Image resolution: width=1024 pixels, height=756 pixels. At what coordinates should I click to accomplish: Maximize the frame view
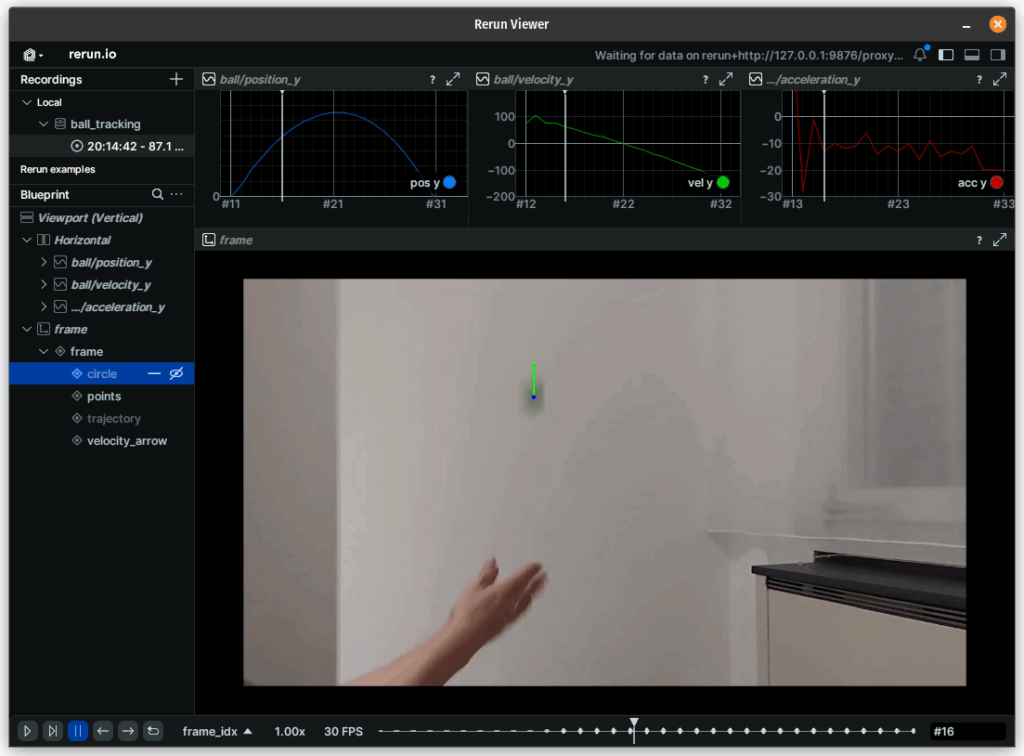(1000, 240)
